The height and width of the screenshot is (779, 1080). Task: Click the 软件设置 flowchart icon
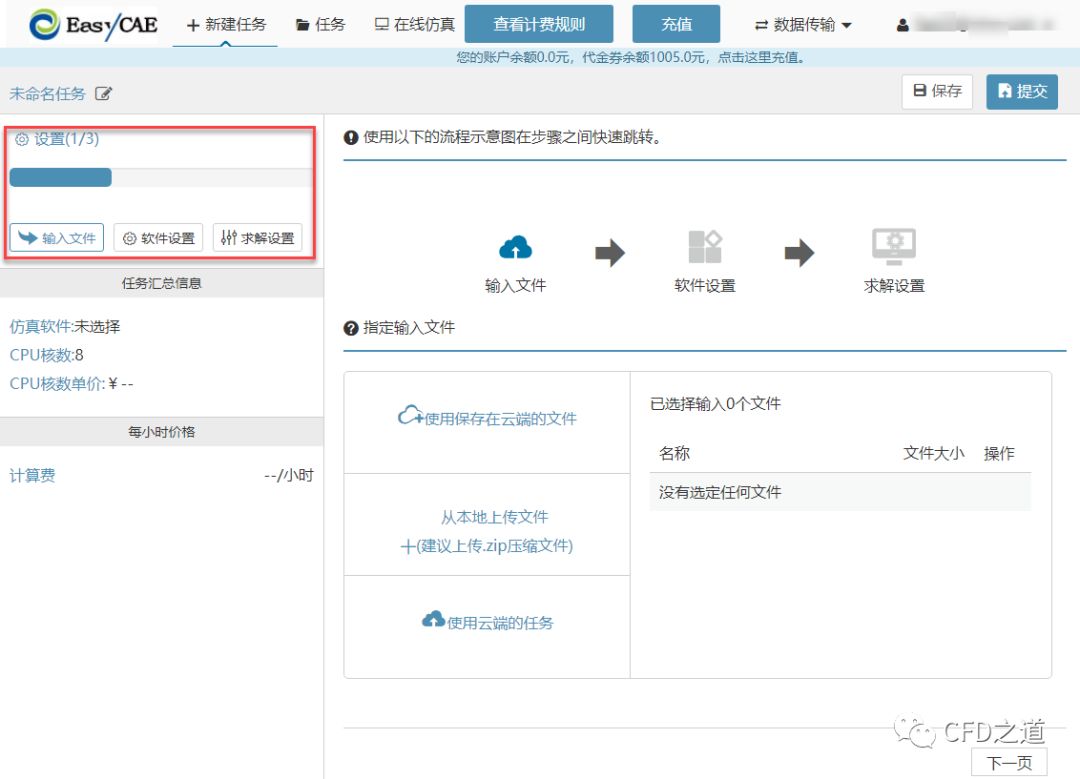click(704, 247)
